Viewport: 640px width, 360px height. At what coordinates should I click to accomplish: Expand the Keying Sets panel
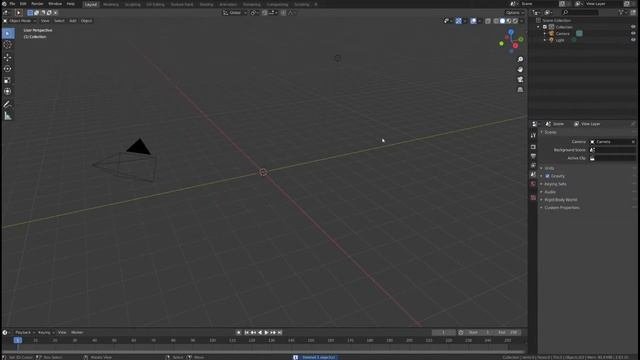pyautogui.click(x=555, y=184)
